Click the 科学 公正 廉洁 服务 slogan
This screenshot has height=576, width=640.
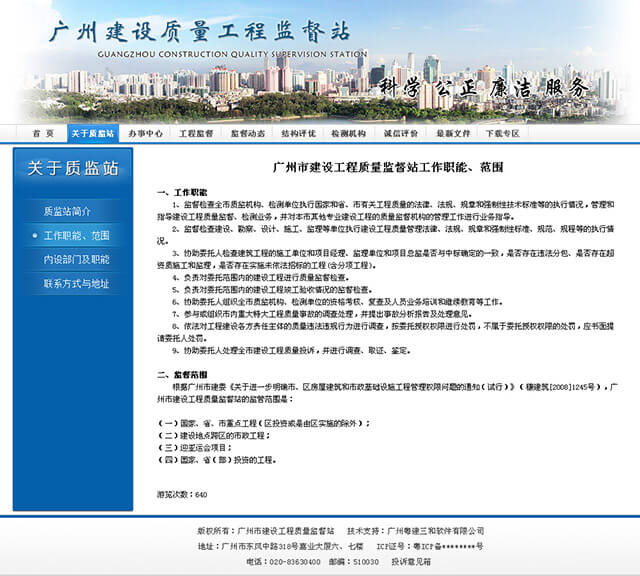click(483, 88)
